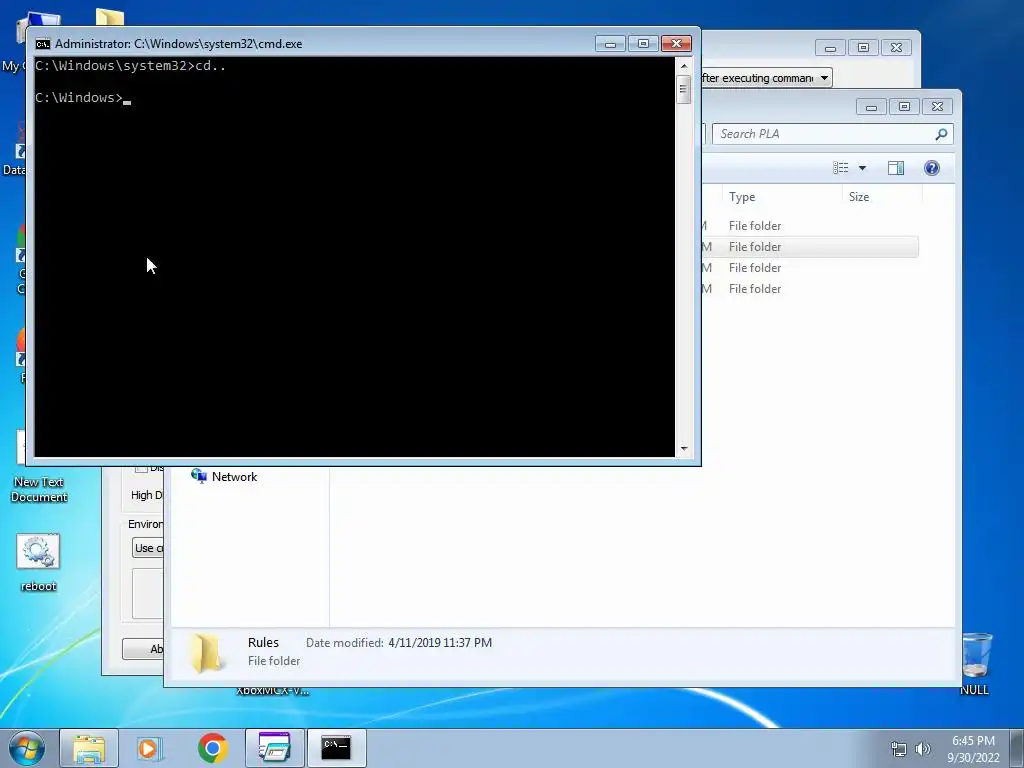The height and width of the screenshot is (768, 1024).
Task: Switch to the purple window taskbar app
Action: coord(274,748)
